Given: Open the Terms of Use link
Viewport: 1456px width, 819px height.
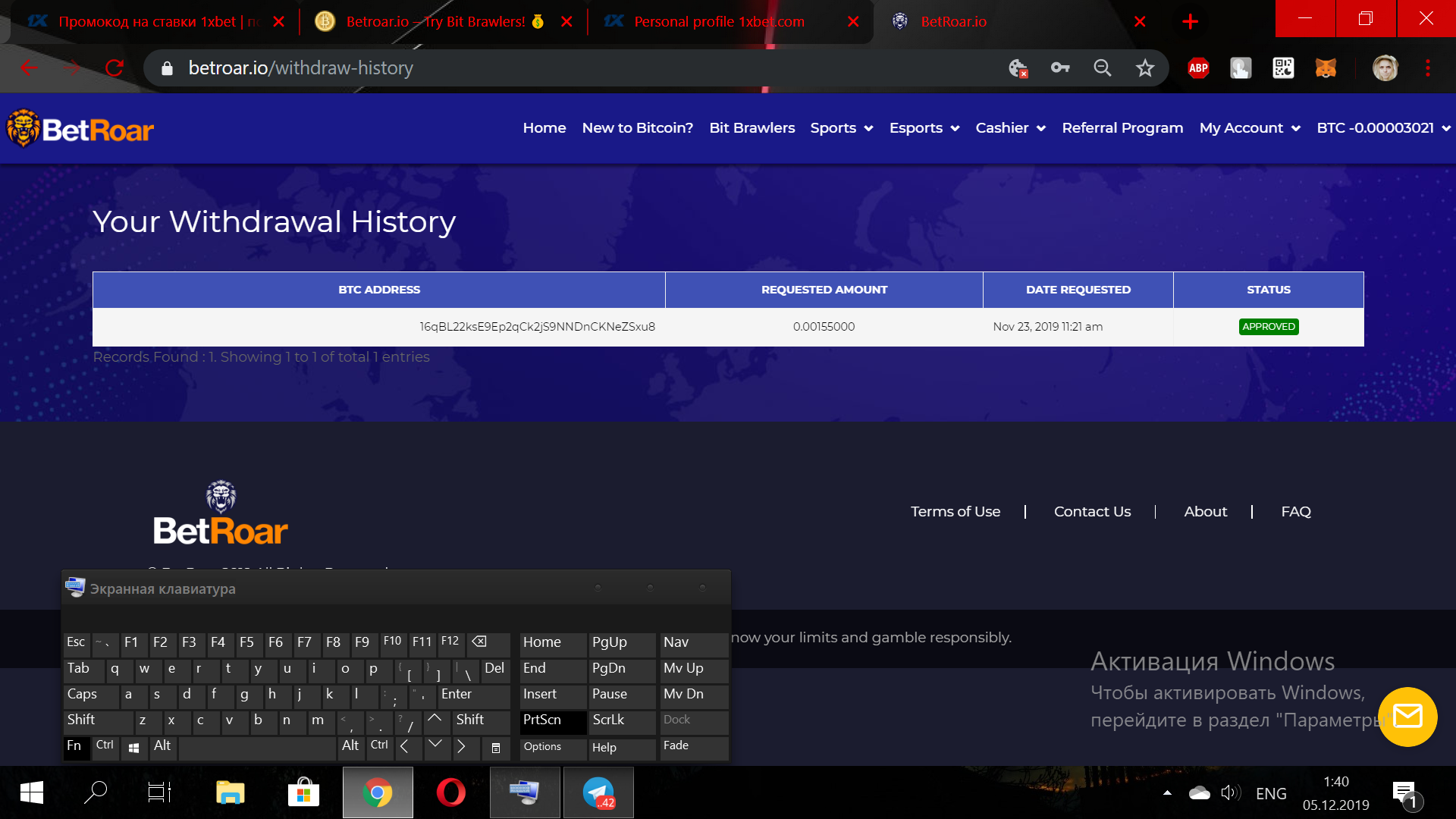Looking at the screenshot, I should click(x=955, y=512).
